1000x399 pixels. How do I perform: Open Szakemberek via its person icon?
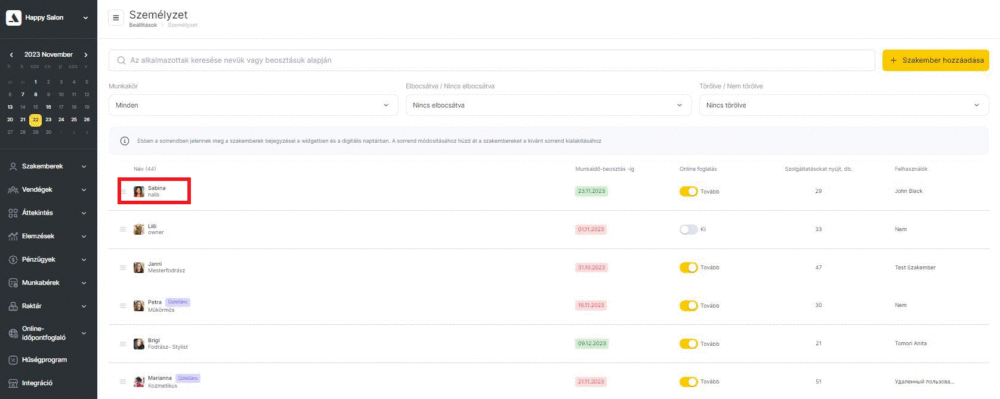[13, 166]
